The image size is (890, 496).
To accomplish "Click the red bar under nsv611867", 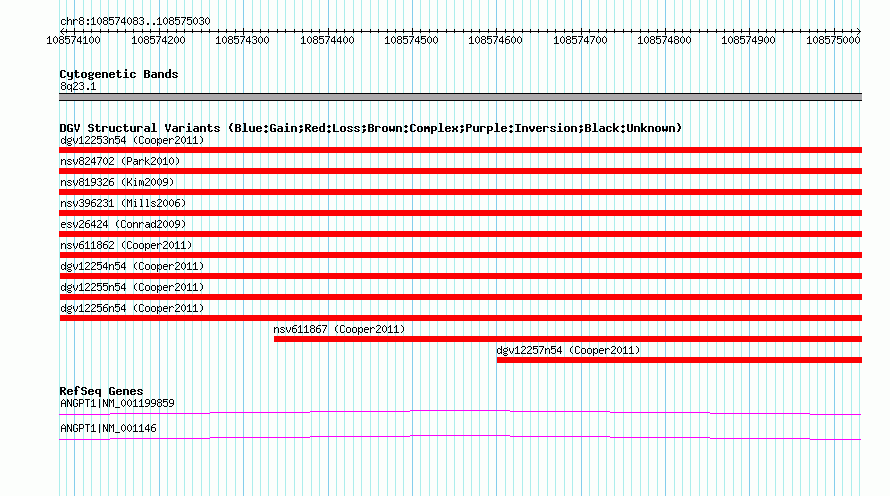I will [x=568, y=339].
